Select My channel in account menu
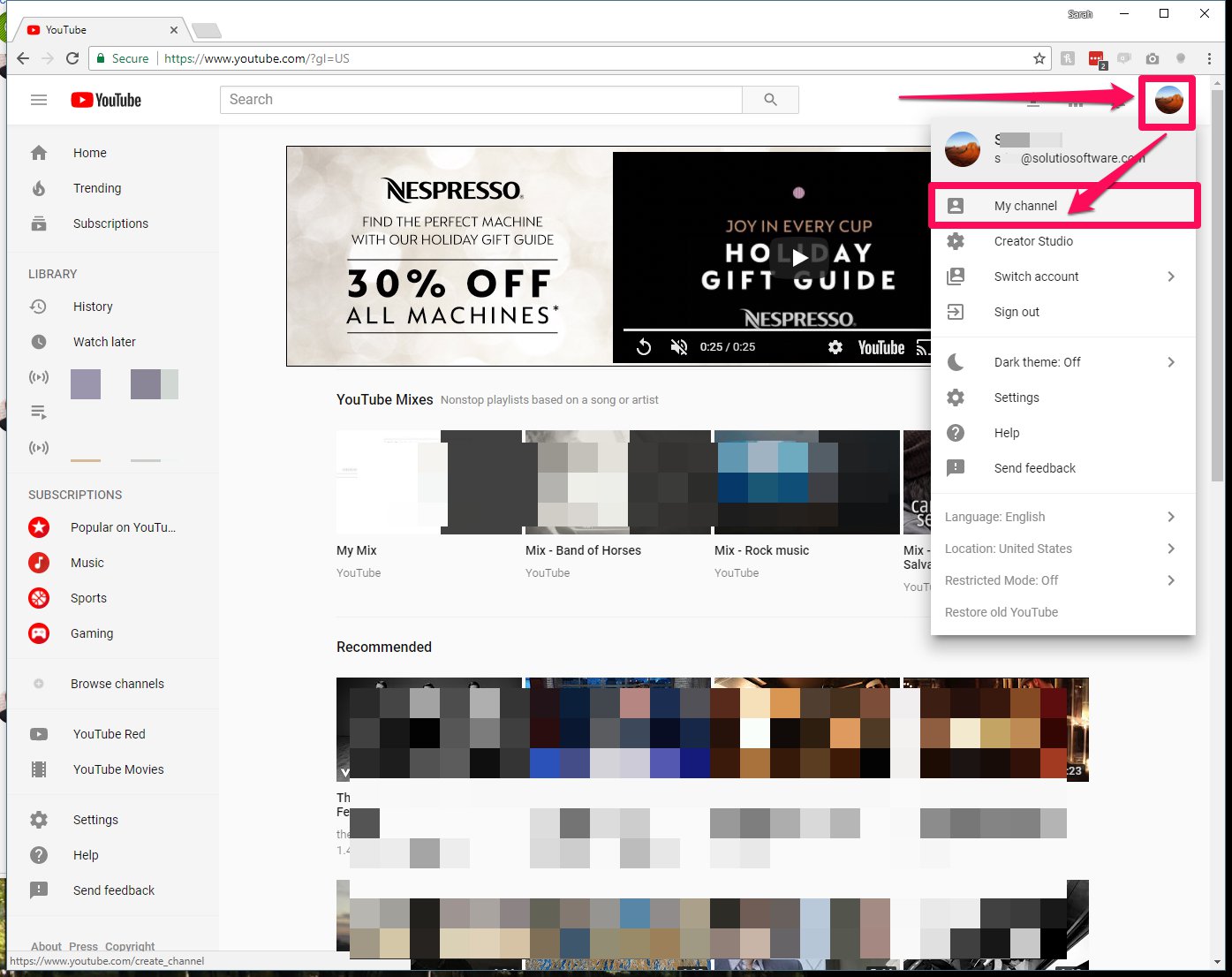 tap(1063, 206)
